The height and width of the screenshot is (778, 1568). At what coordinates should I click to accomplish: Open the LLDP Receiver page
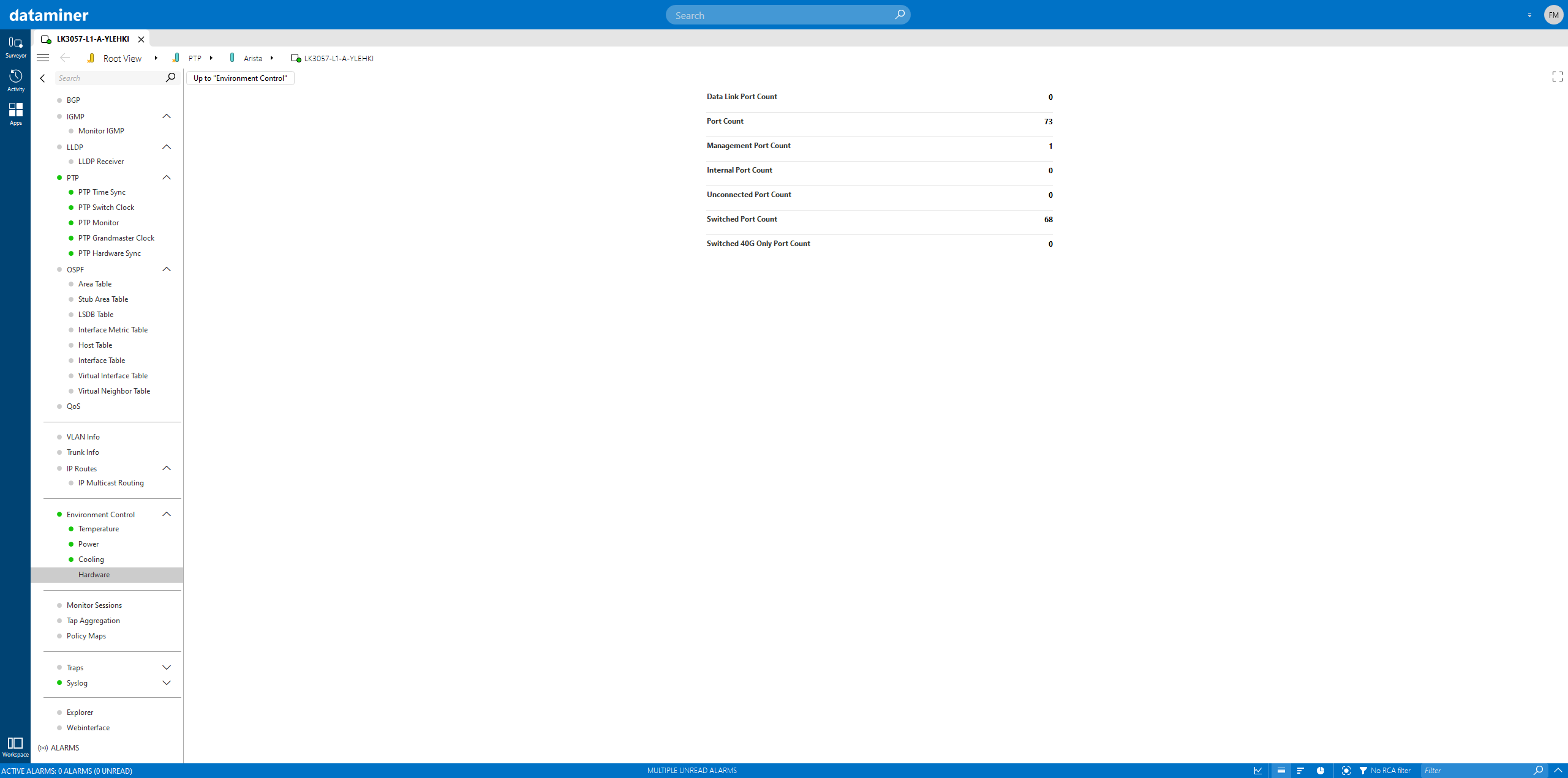(101, 162)
